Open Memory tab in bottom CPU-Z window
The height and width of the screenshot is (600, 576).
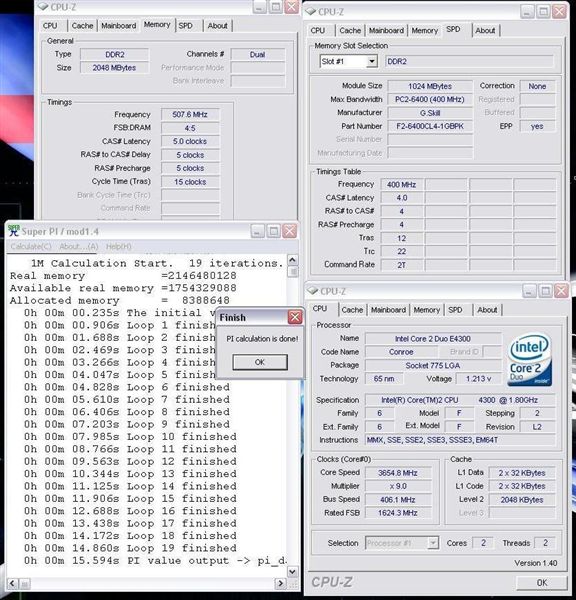tap(426, 310)
